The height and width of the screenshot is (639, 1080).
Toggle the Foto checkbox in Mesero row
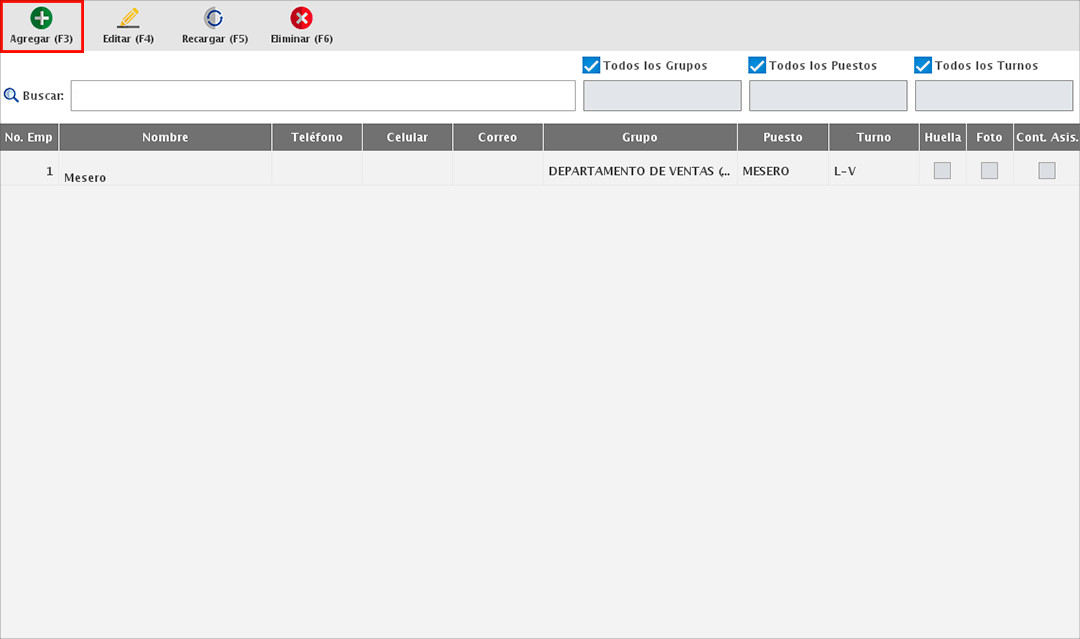pyautogui.click(x=989, y=171)
